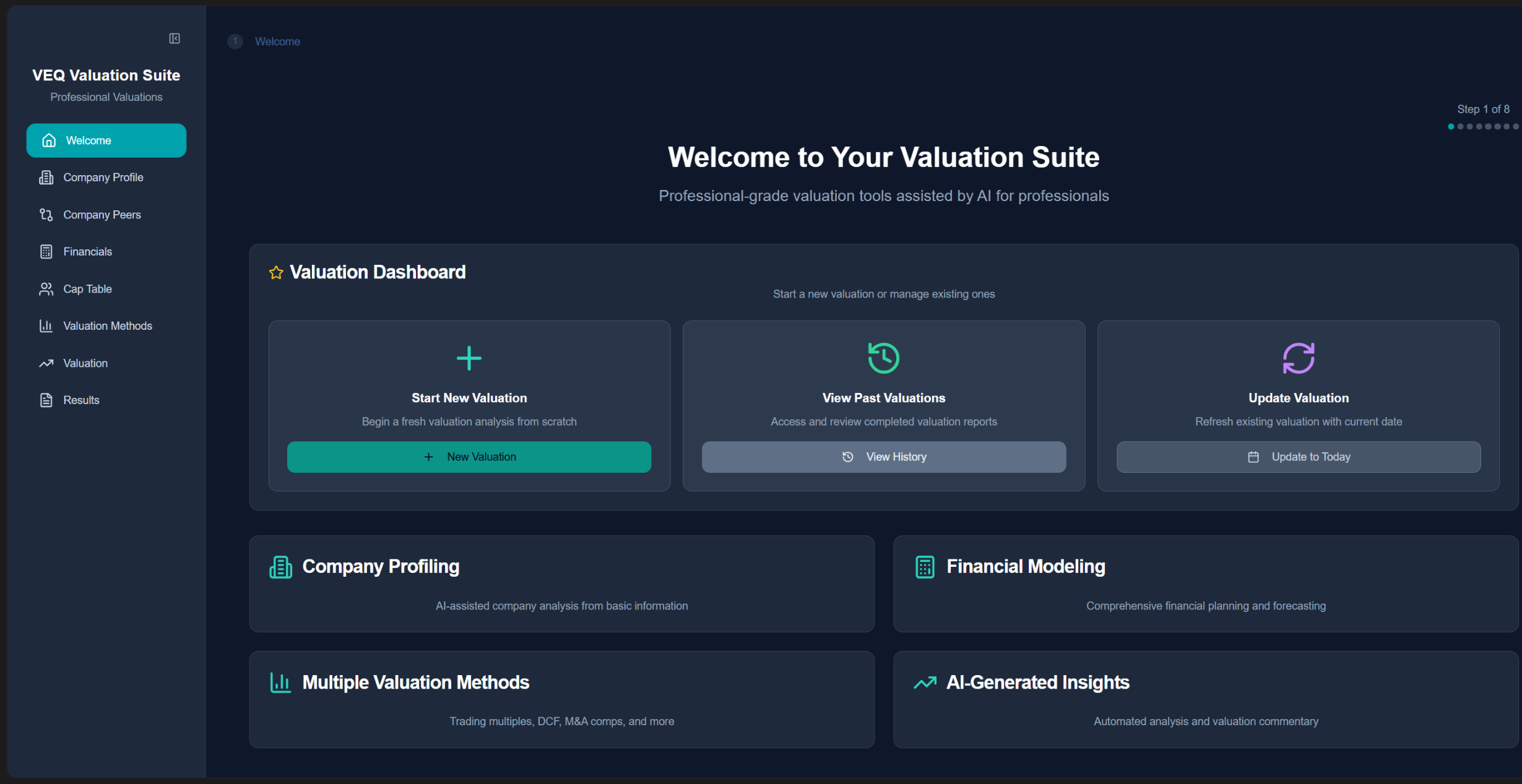Click the star icon beside Valuation Dashboard
The image size is (1522, 784).
pos(276,272)
